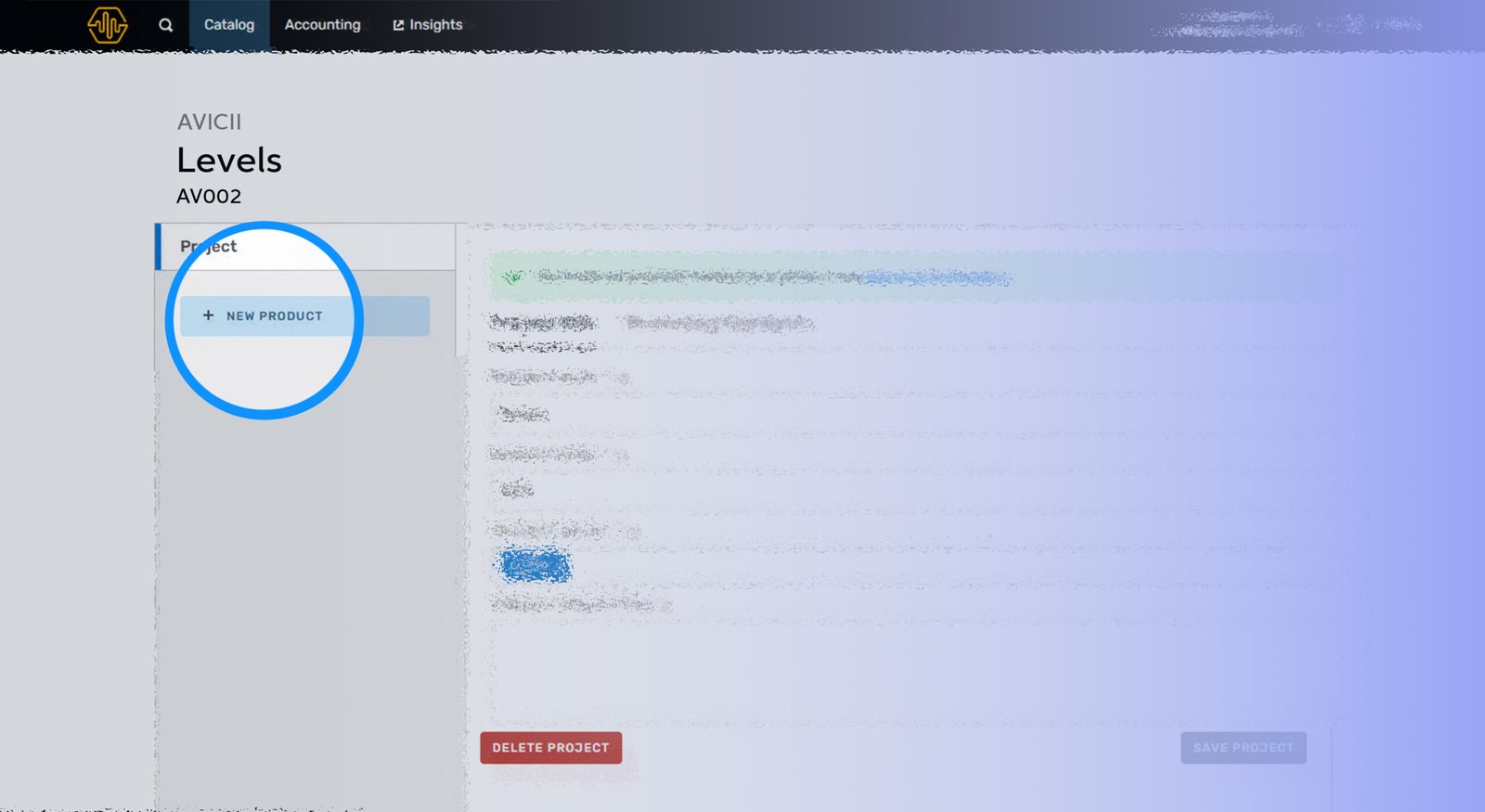1485x812 pixels.
Task: Click the green notification banner text
Action: 696,277
